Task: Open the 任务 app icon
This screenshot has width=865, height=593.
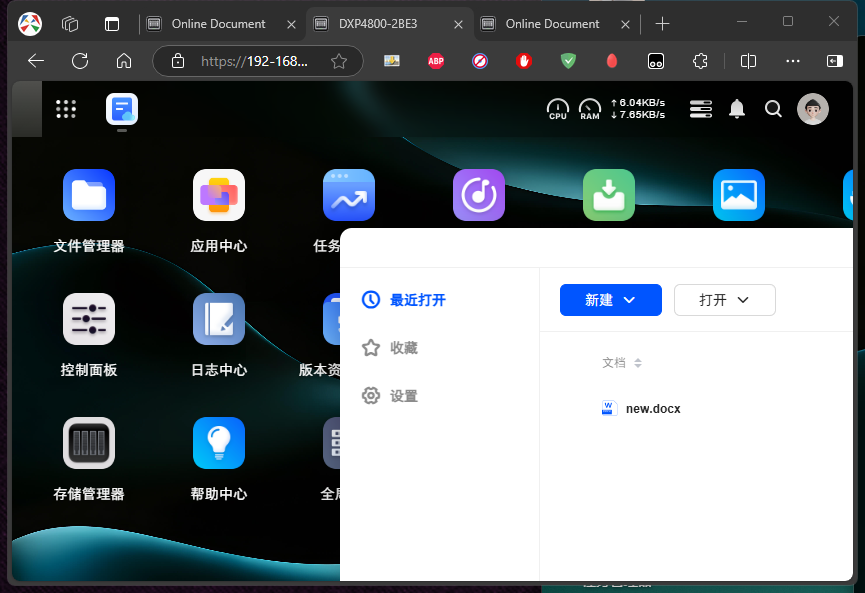Action: click(x=349, y=195)
